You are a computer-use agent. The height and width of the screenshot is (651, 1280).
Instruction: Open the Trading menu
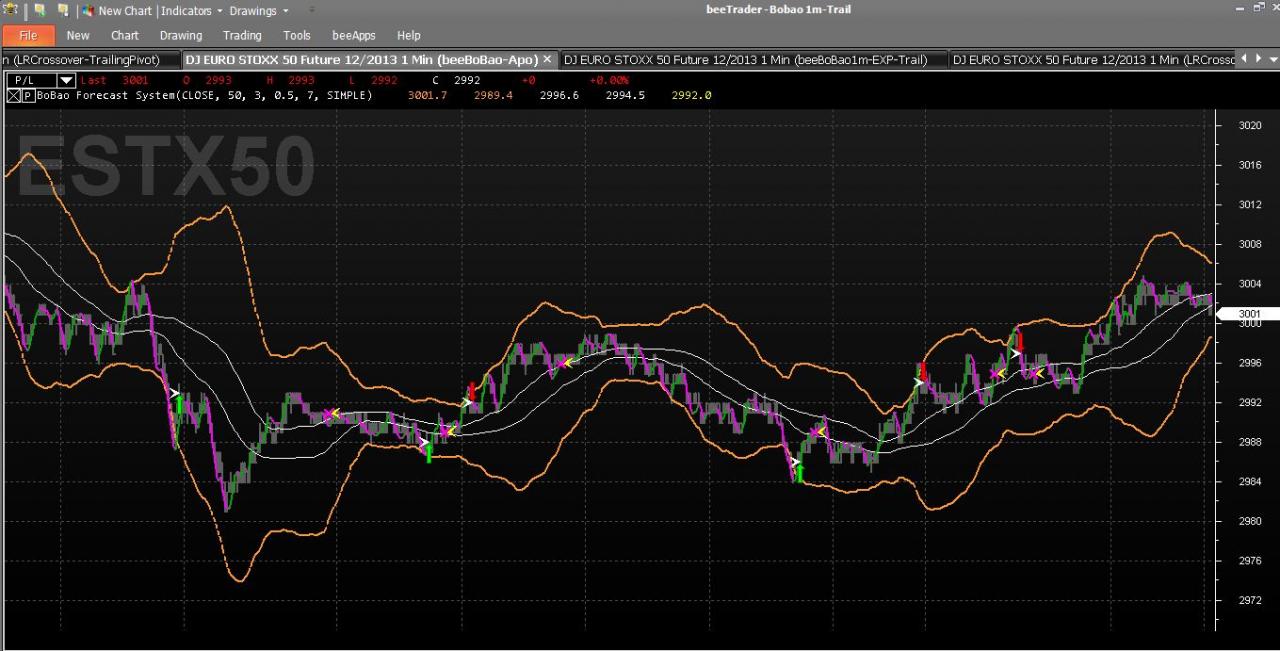242,35
